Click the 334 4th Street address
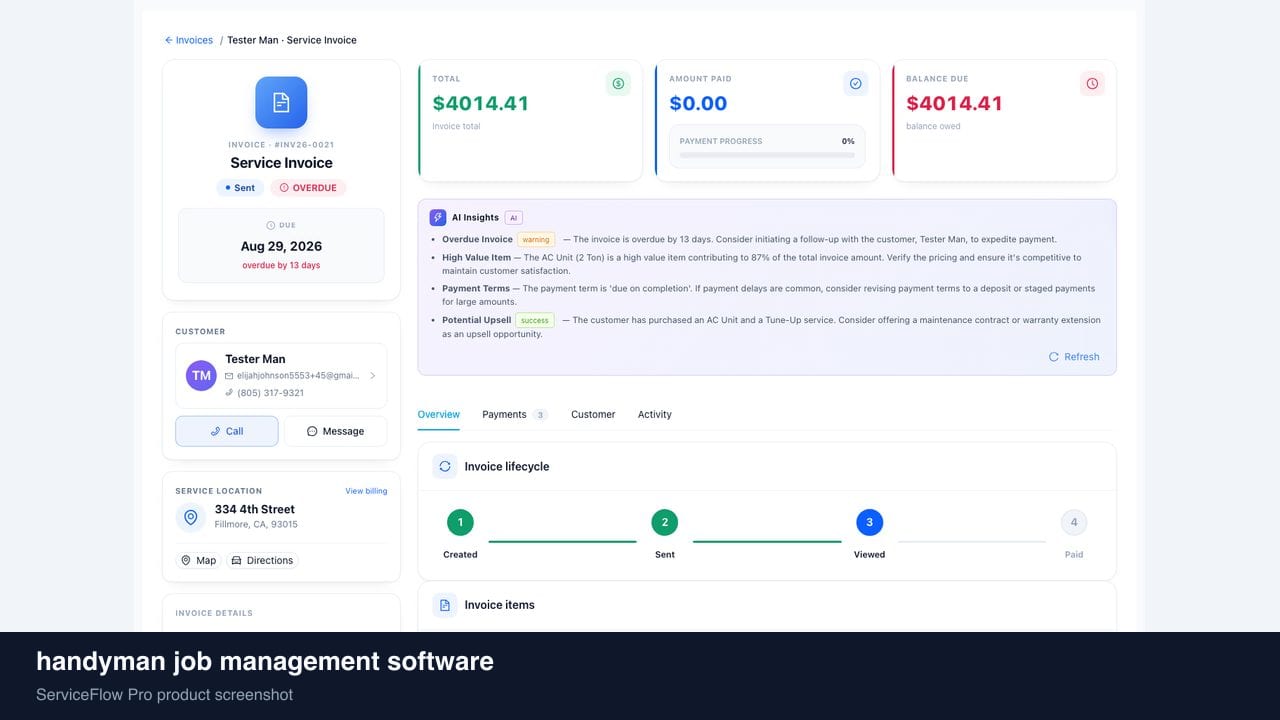Viewport: 1280px width, 720px height. tap(255, 509)
